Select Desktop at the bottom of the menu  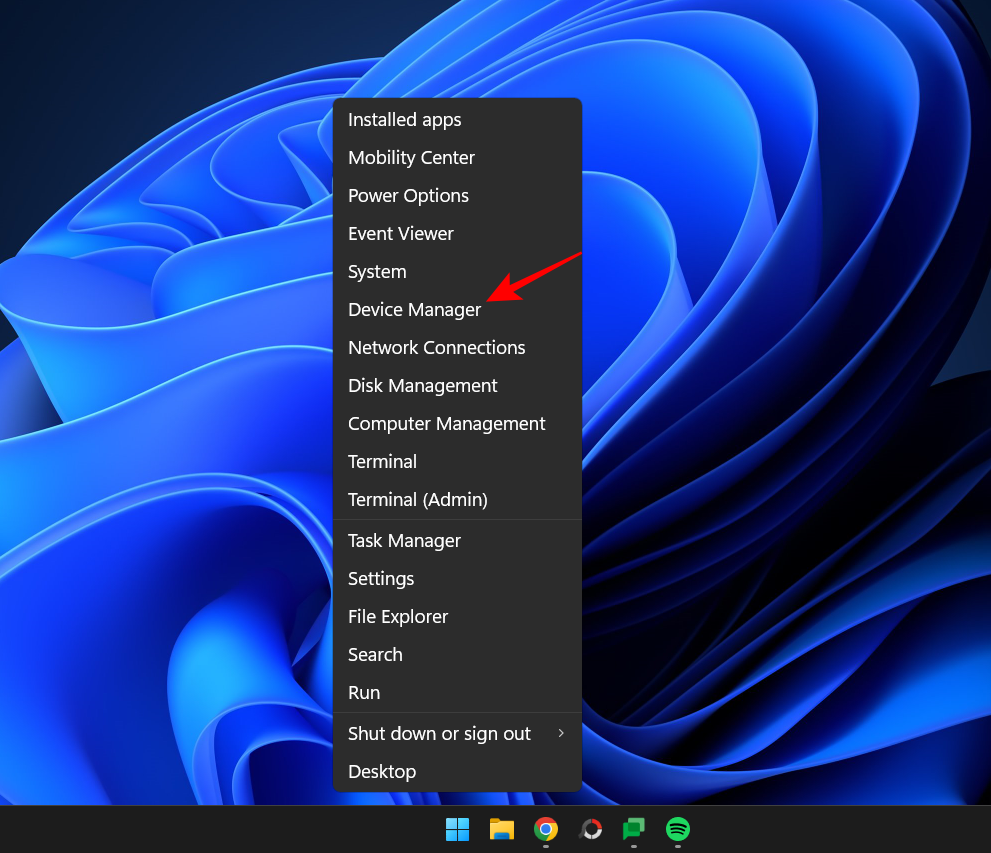382,771
